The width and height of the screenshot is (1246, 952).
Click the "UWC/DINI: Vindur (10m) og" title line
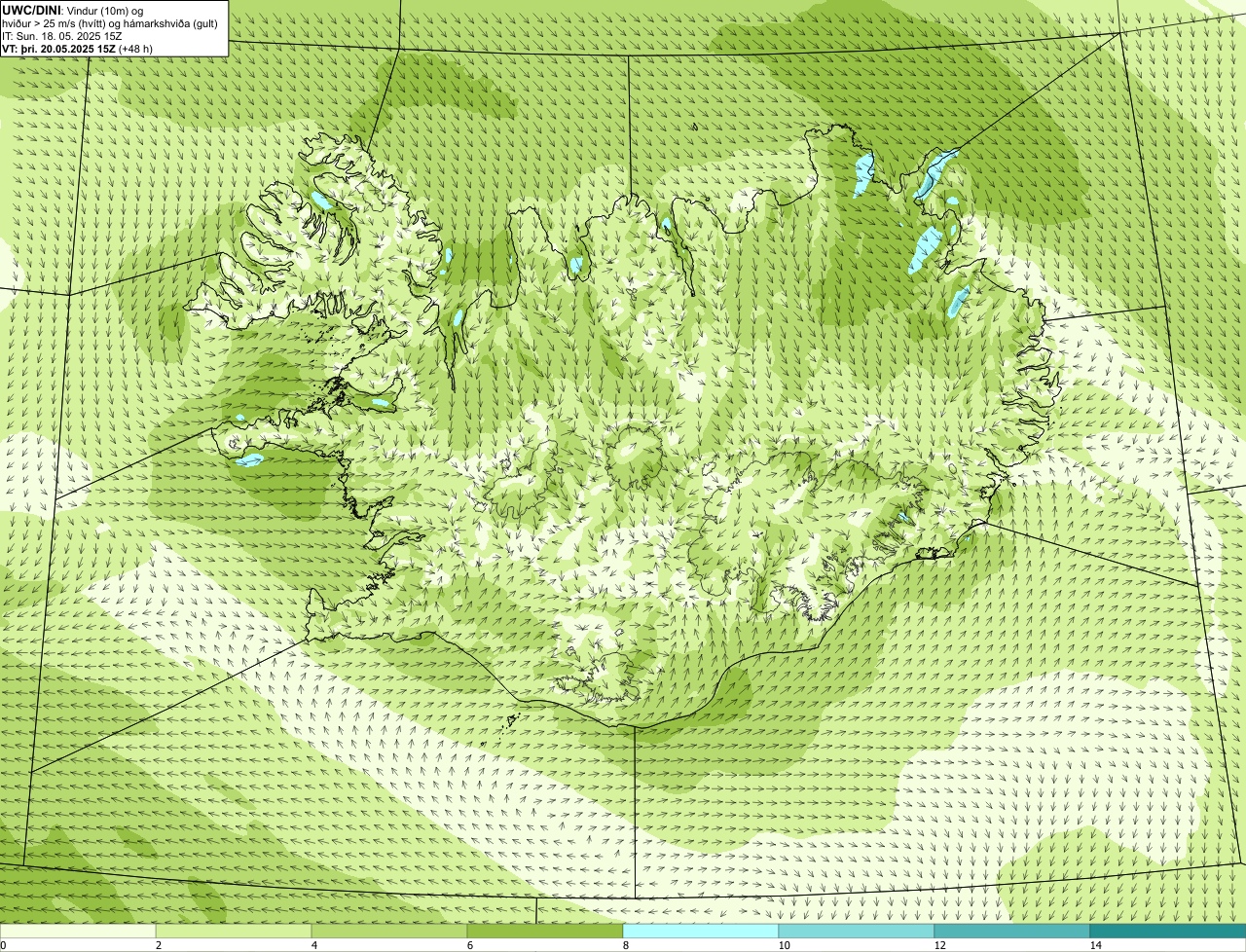73,10
